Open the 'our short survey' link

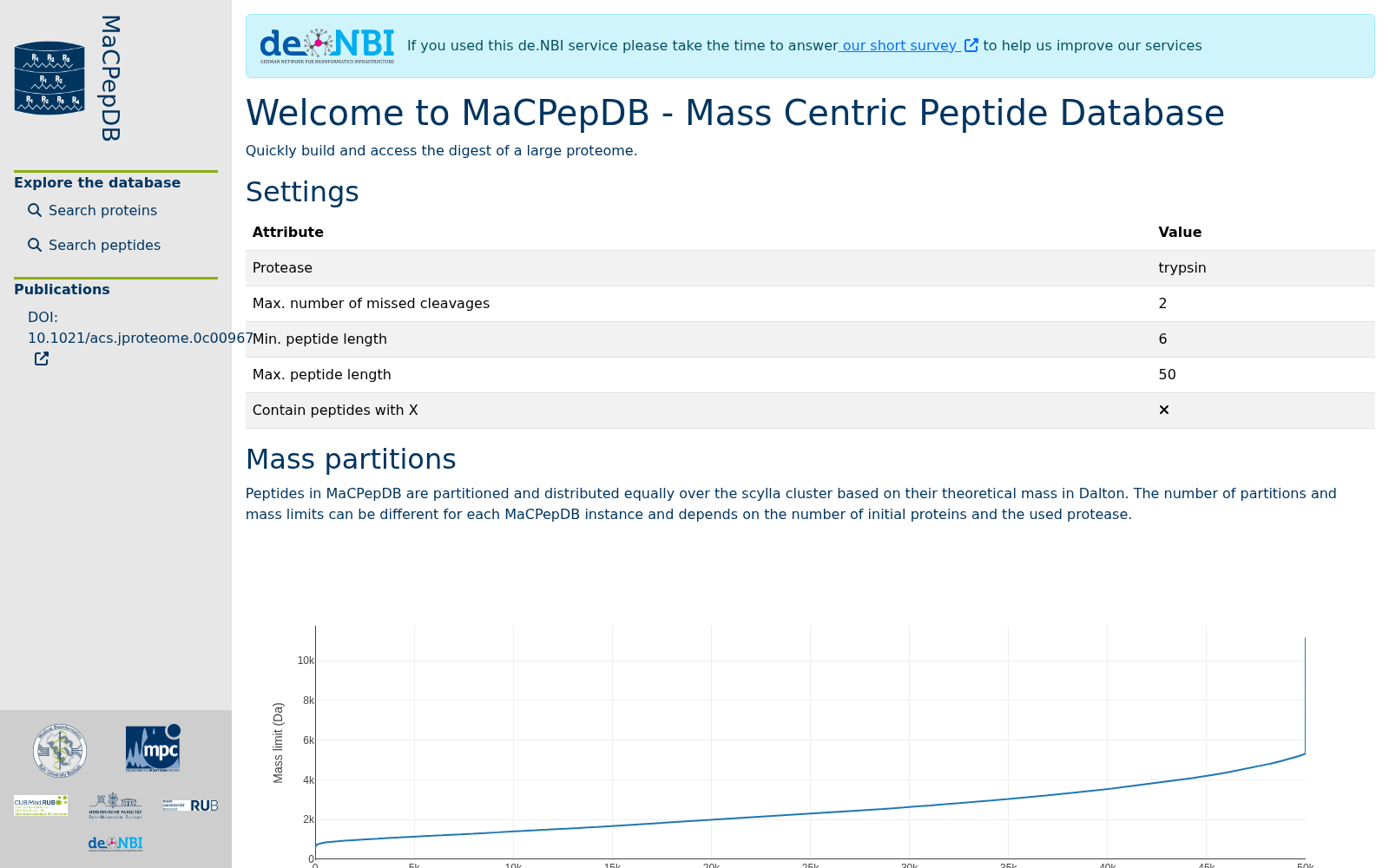899,45
